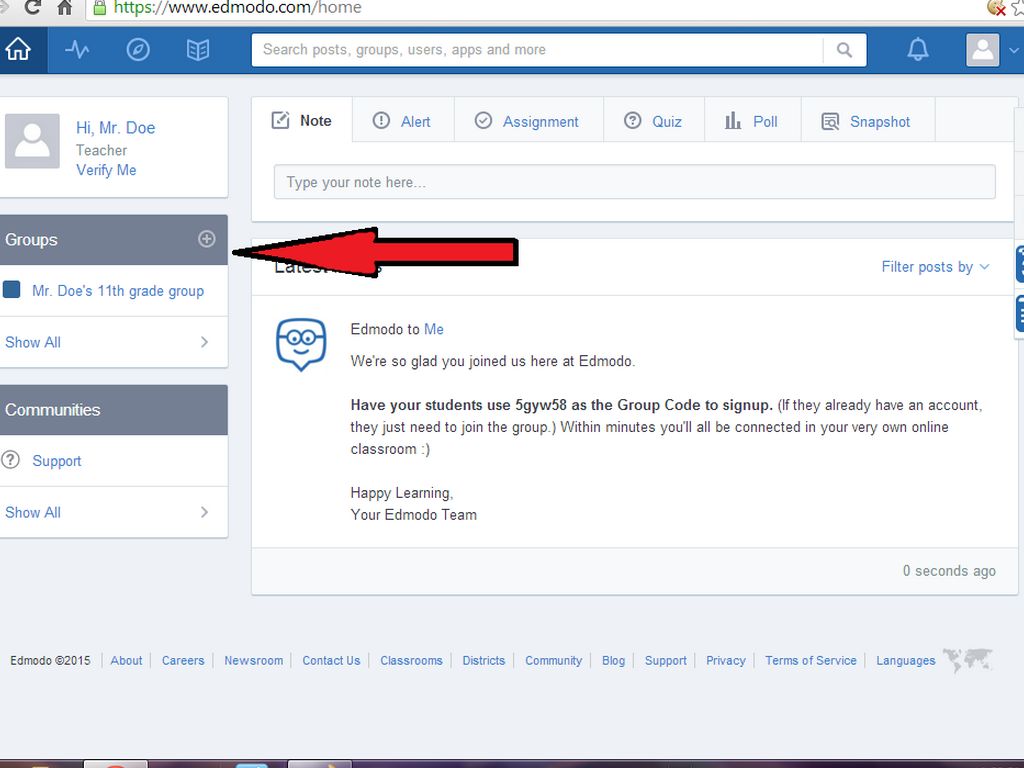Open the notifications bell
The width and height of the screenshot is (1024, 768).
[x=917, y=49]
